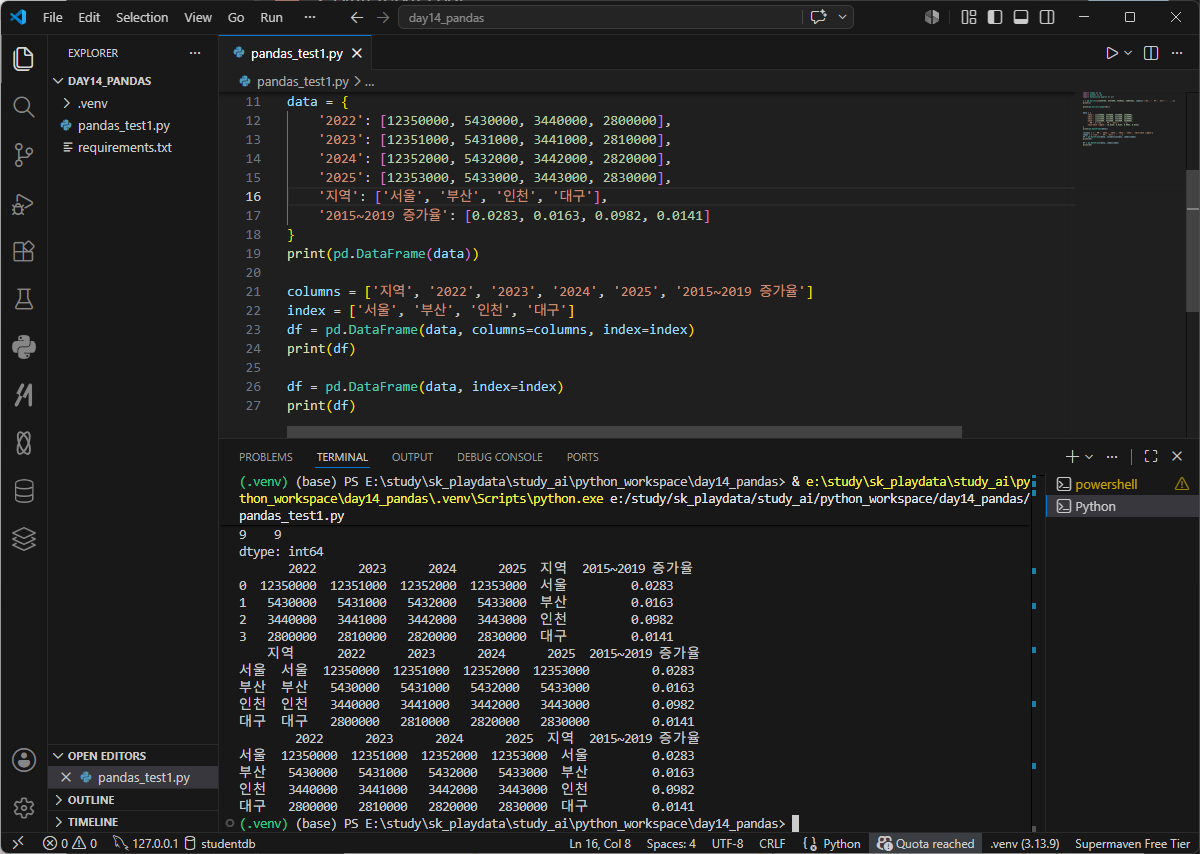Open the Explorer Views and More Actions ellipsis
Image resolution: width=1200 pixels, height=854 pixels.
click(194, 53)
